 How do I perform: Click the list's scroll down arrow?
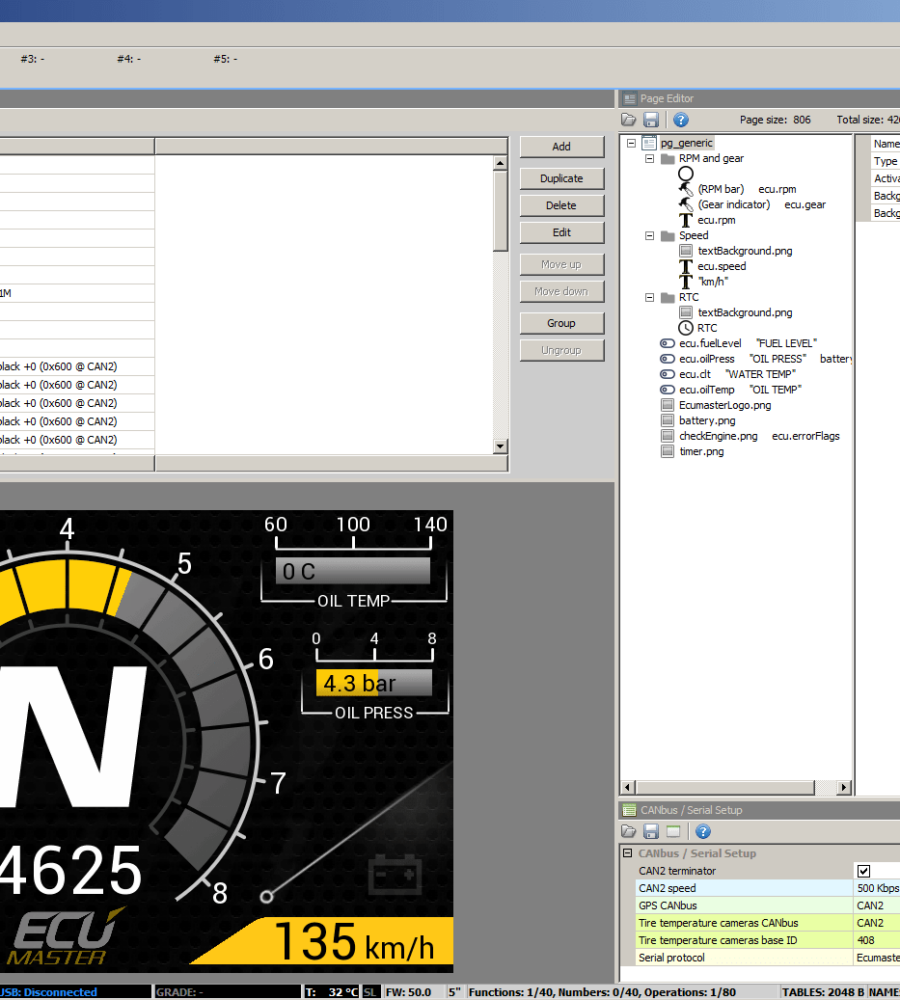coord(501,447)
